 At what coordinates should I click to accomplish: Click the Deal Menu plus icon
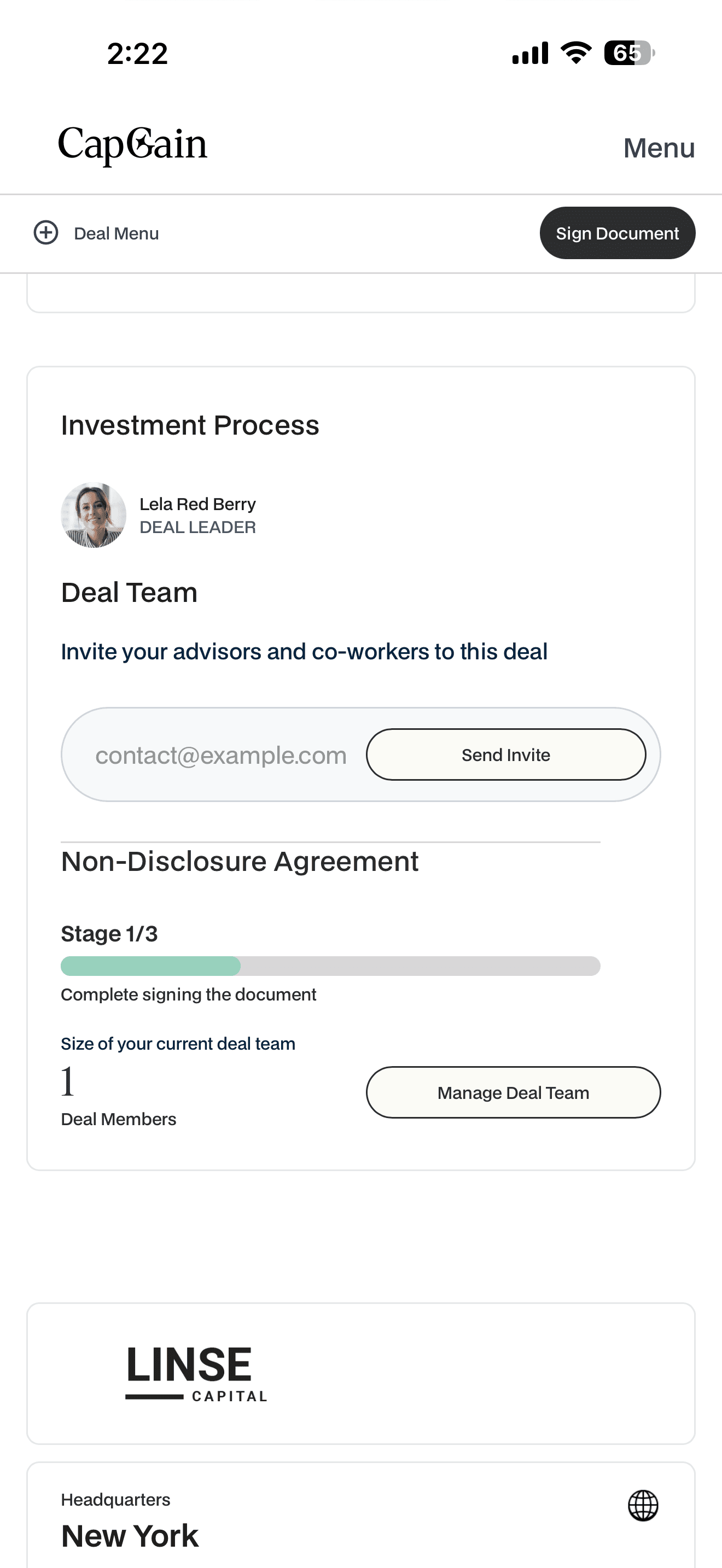(x=45, y=232)
